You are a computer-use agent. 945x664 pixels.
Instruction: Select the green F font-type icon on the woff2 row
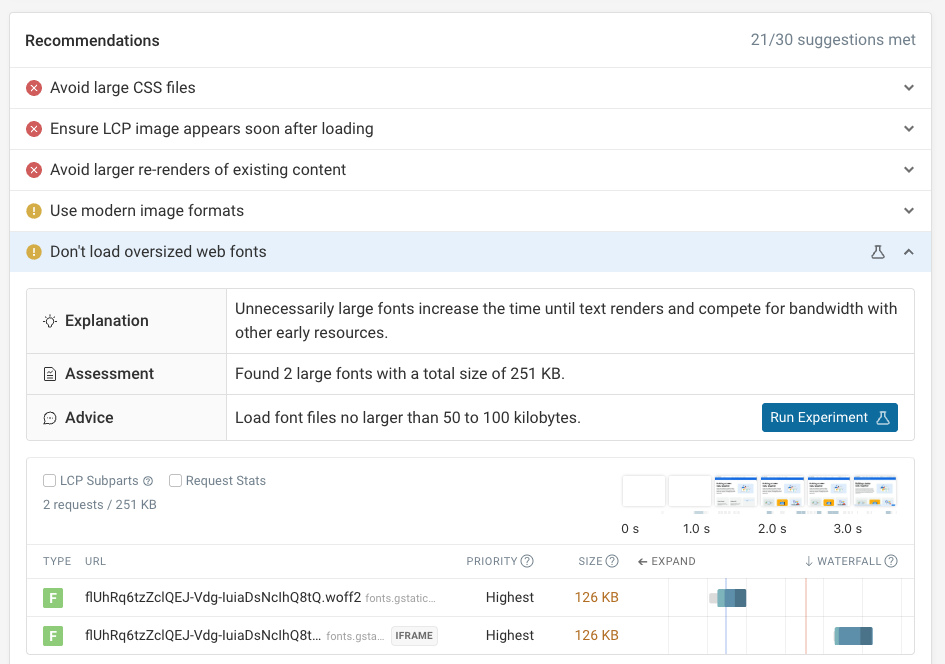[x=54, y=597]
